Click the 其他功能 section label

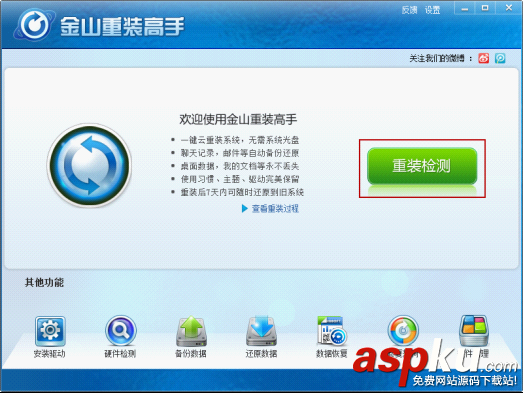point(44,282)
